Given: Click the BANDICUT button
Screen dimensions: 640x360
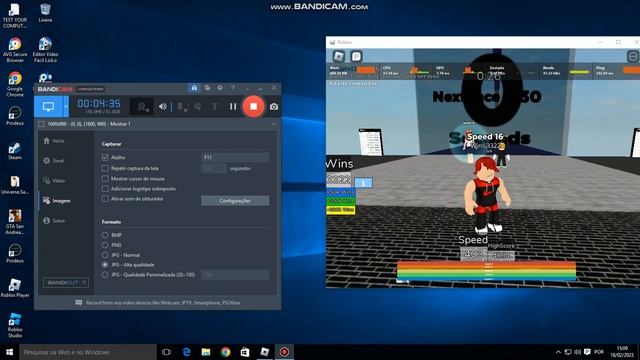Looking at the screenshot, I should point(66,282).
